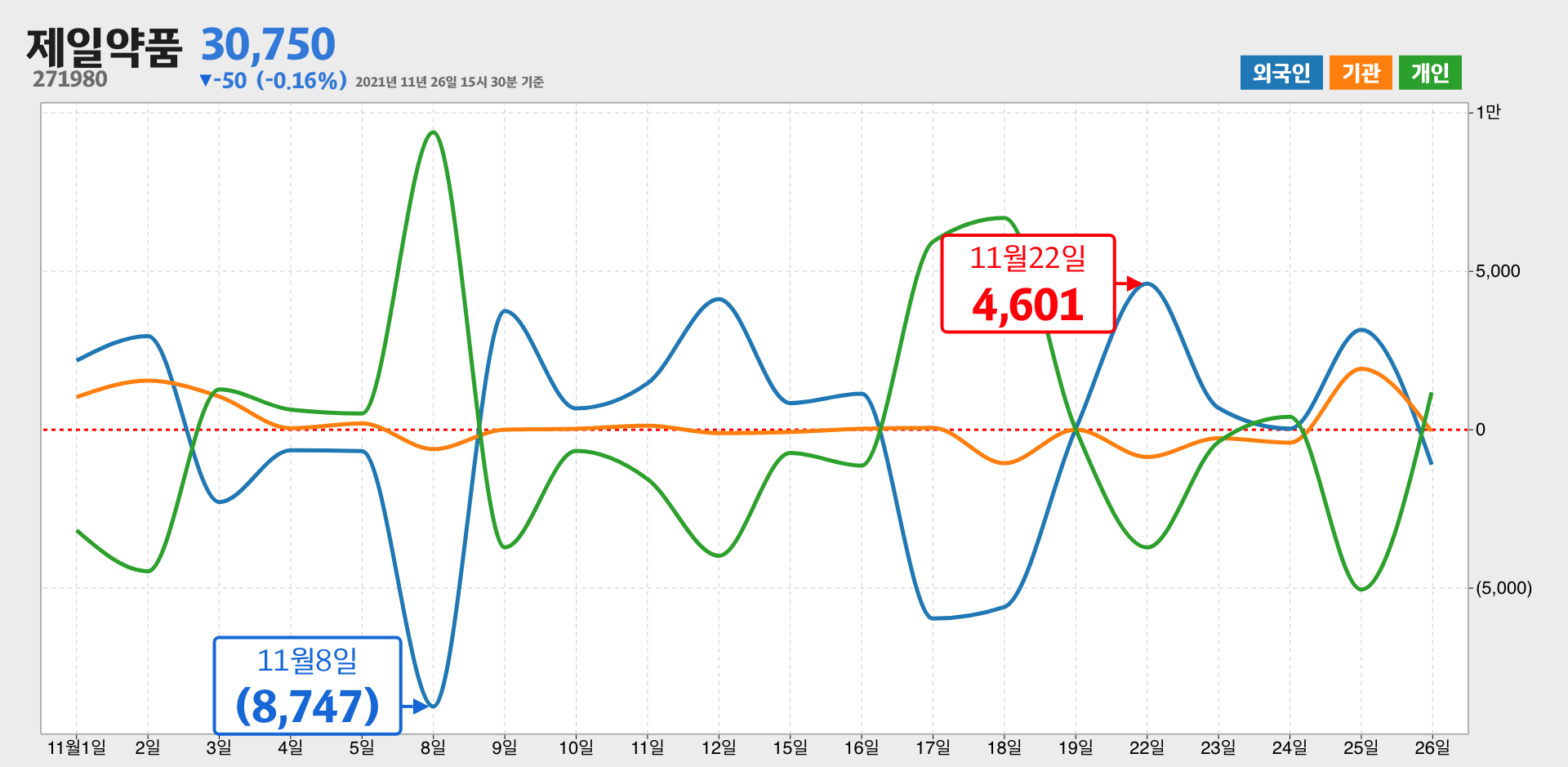Click the x-axis label 11일
The width and height of the screenshot is (1568, 767).
[x=648, y=747]
